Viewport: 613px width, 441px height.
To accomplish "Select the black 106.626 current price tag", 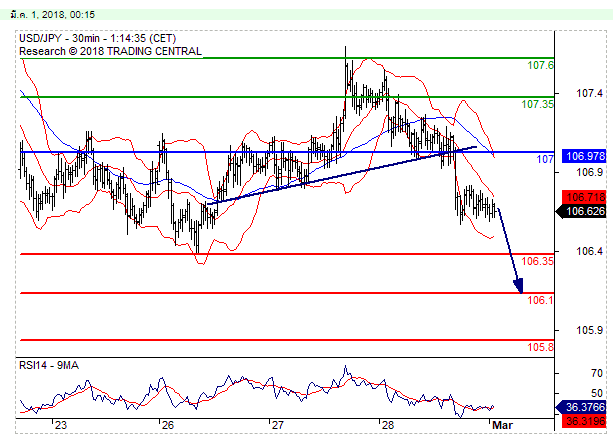I will pyautogui.click(x=584, y=211).
